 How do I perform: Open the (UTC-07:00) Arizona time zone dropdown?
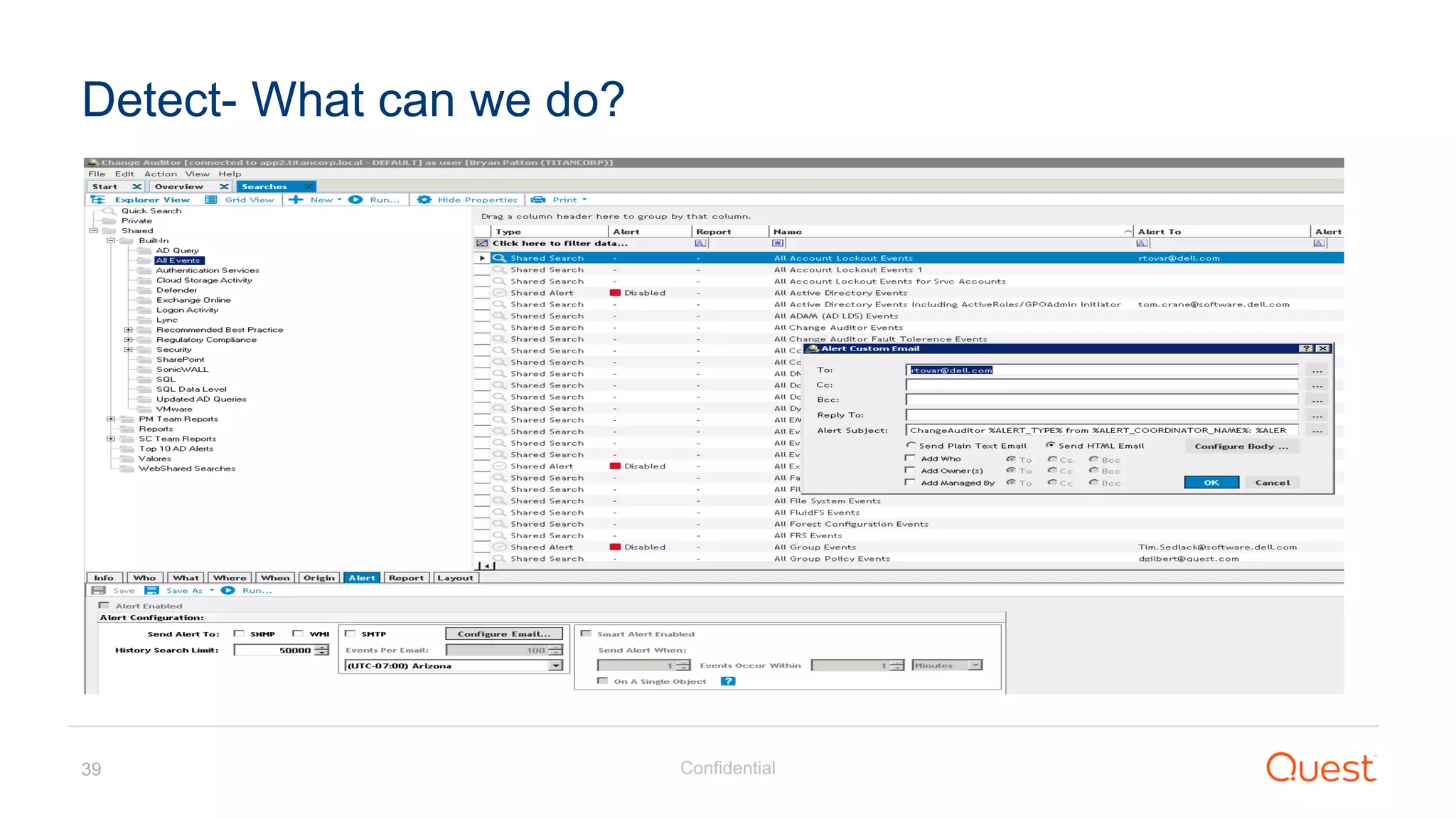coord(556,666)
